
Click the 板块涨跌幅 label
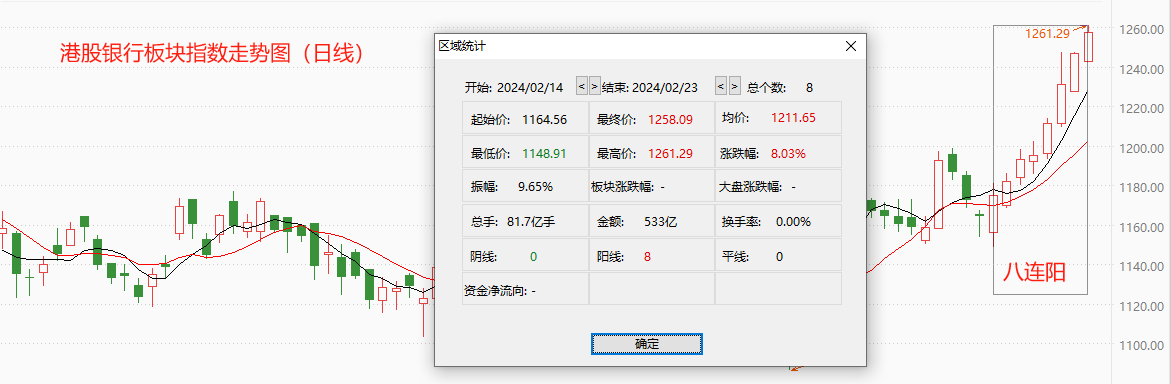pos(623,187)
